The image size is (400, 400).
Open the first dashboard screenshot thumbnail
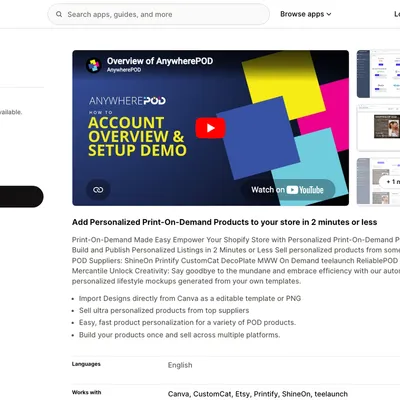378,74
